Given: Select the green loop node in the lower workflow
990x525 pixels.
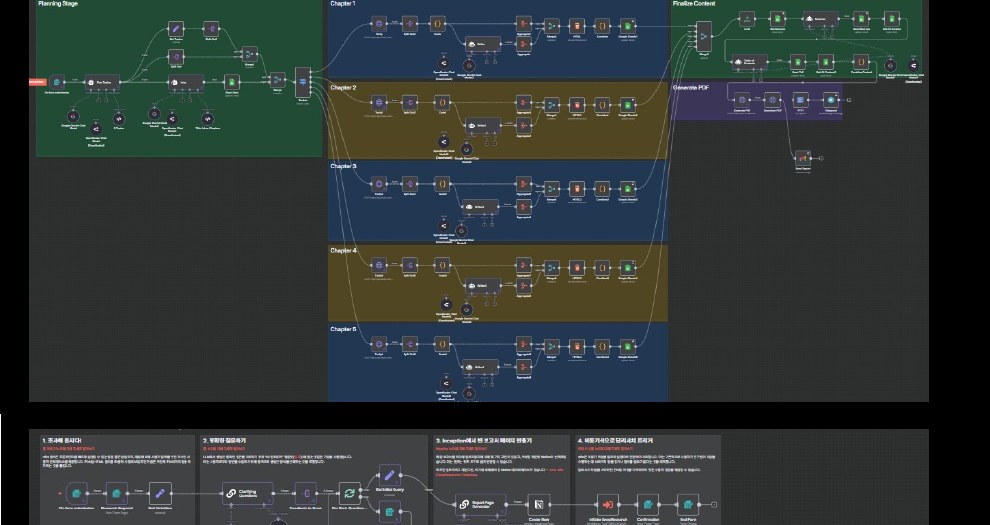Looking at the screenshot, I should point(349,493).
